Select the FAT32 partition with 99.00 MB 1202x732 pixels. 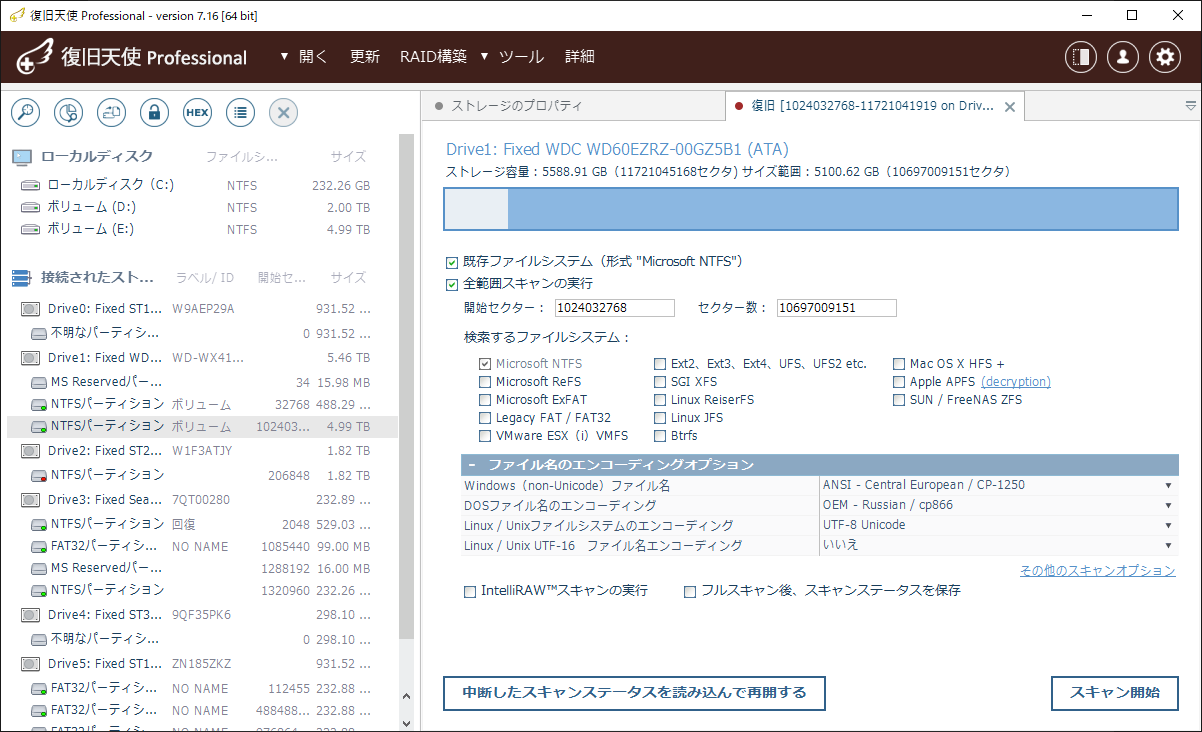[202, 546]
